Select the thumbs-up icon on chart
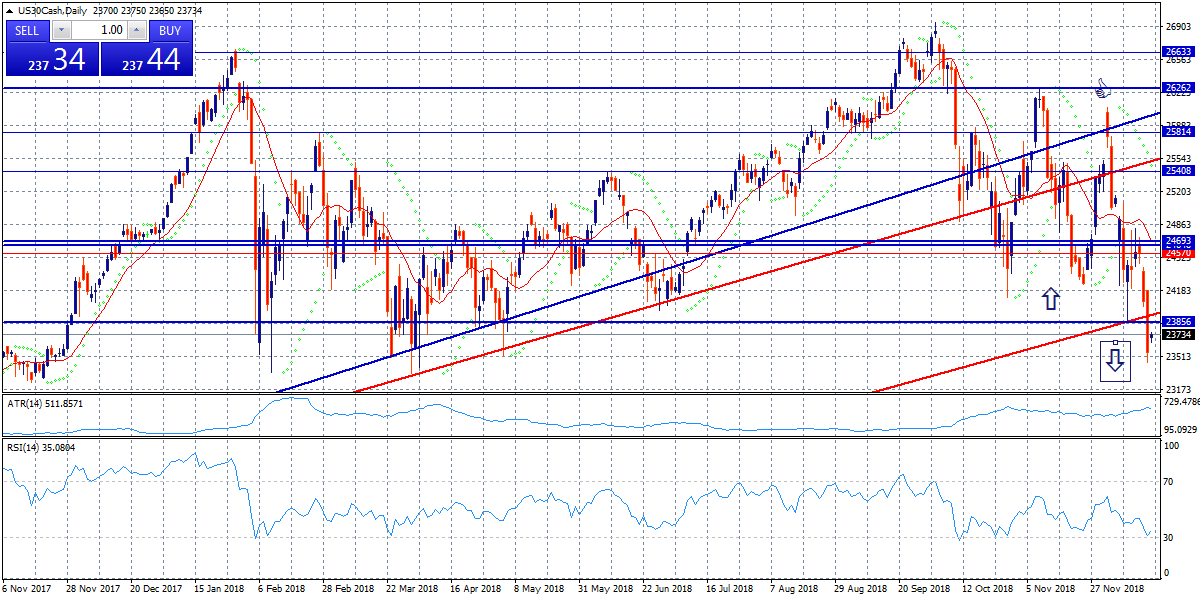 click(x=1102, y=89)
